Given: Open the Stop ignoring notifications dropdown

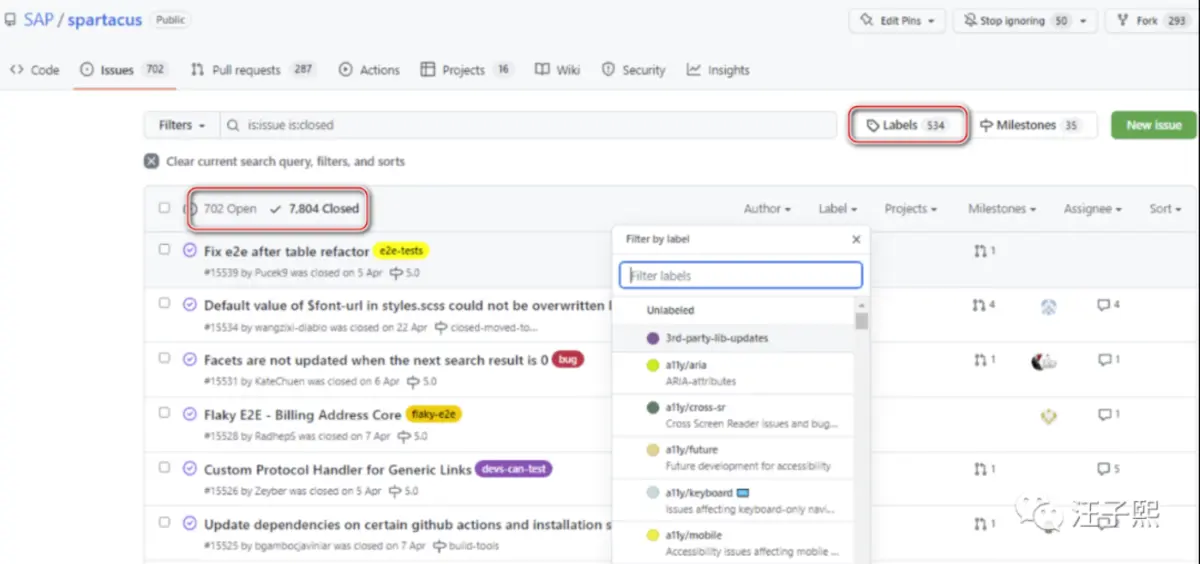Looking at the screenshot, I should (x=1024, y=21).
